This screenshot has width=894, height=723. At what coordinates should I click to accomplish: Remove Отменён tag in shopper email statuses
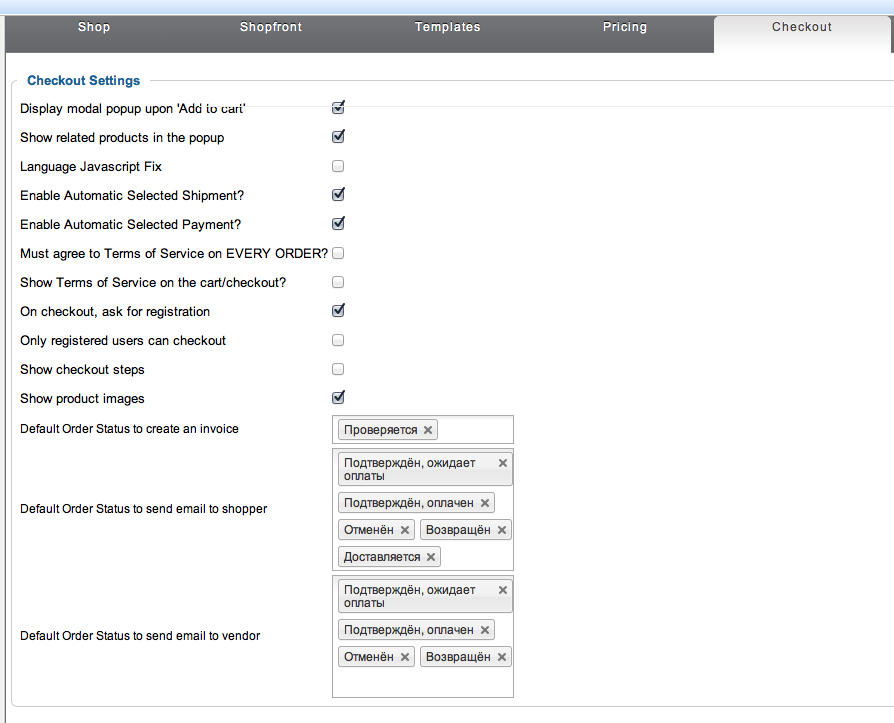coord(405,530)
